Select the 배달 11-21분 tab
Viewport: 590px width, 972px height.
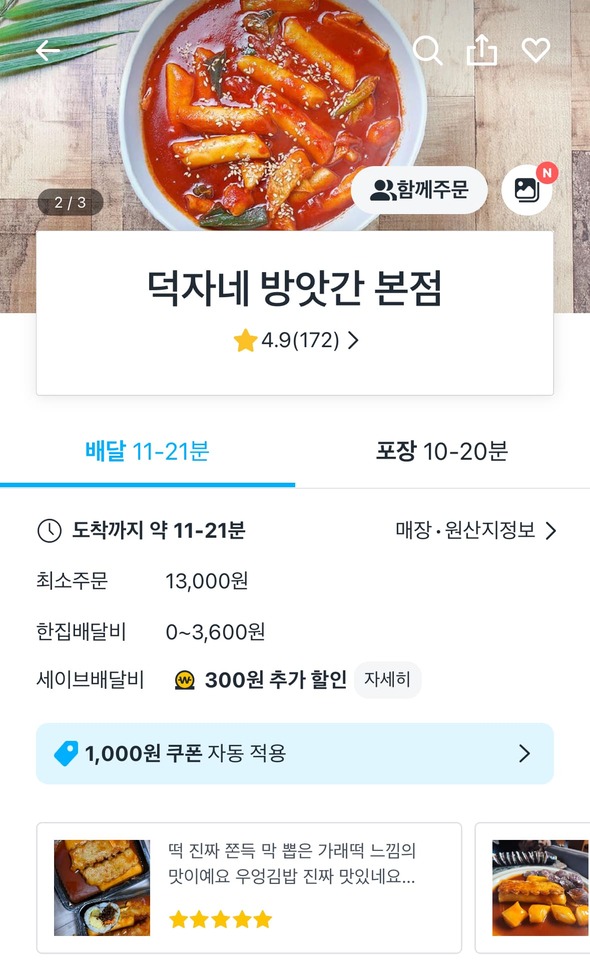pyautogui.click(x=148, y=451)
